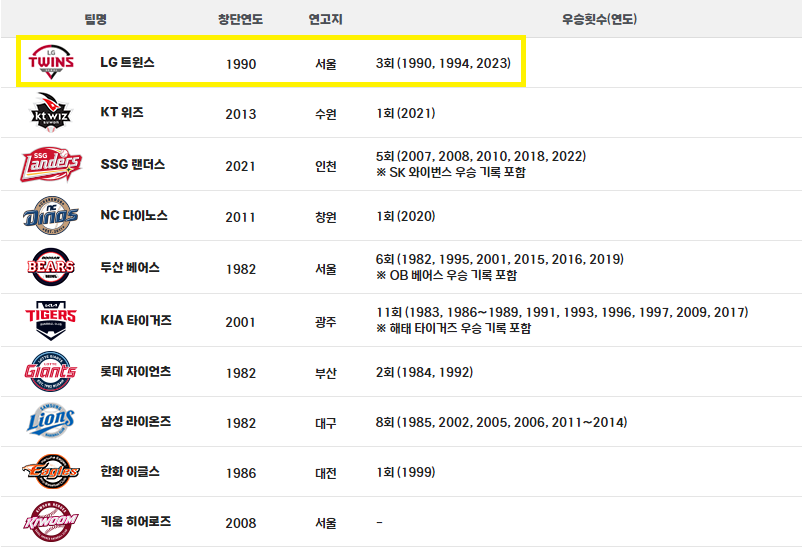The height and width of the screenshot is (556, 802).
Task: Click the LG Twins team logo
Action: tap(51, 62)
